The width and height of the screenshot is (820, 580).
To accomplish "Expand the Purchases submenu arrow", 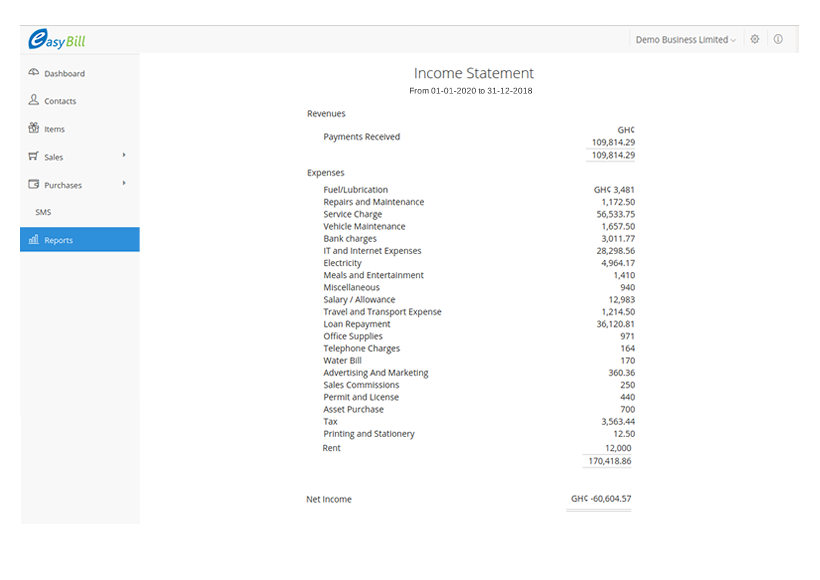I will click(124, 183).
